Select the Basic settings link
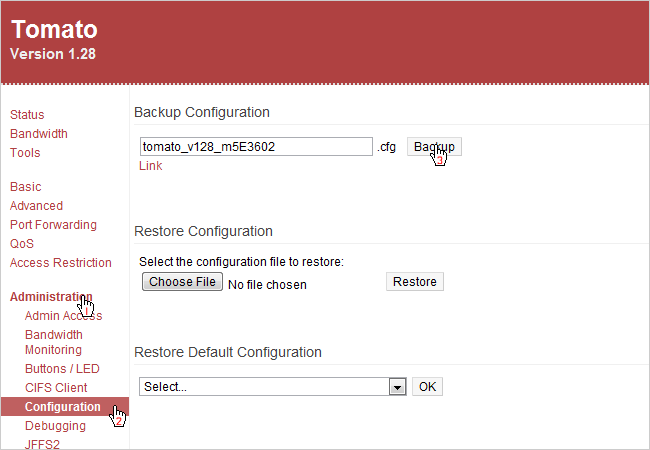This screenshot has width=650, height=450. pyautogui.click(x=26, y=187)
